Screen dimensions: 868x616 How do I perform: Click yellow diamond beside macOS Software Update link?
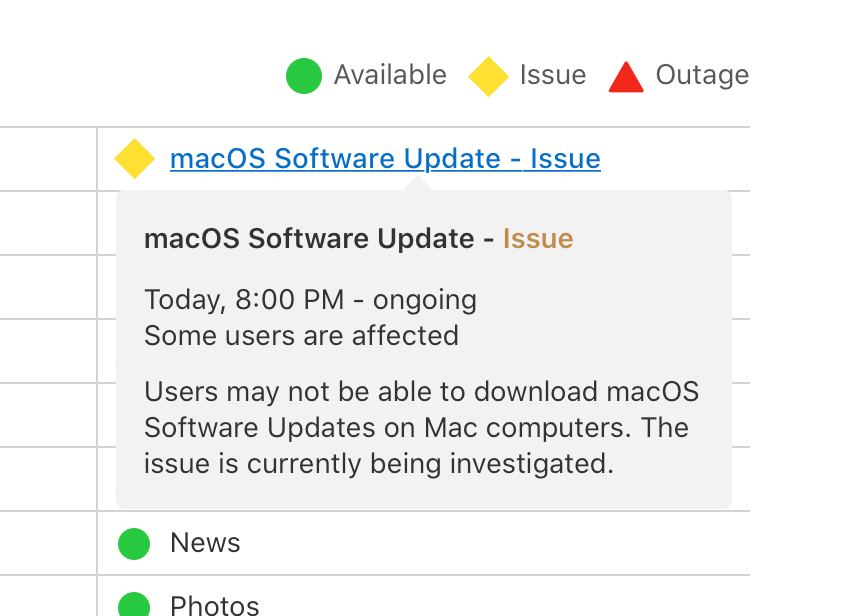tap(135, 159)
